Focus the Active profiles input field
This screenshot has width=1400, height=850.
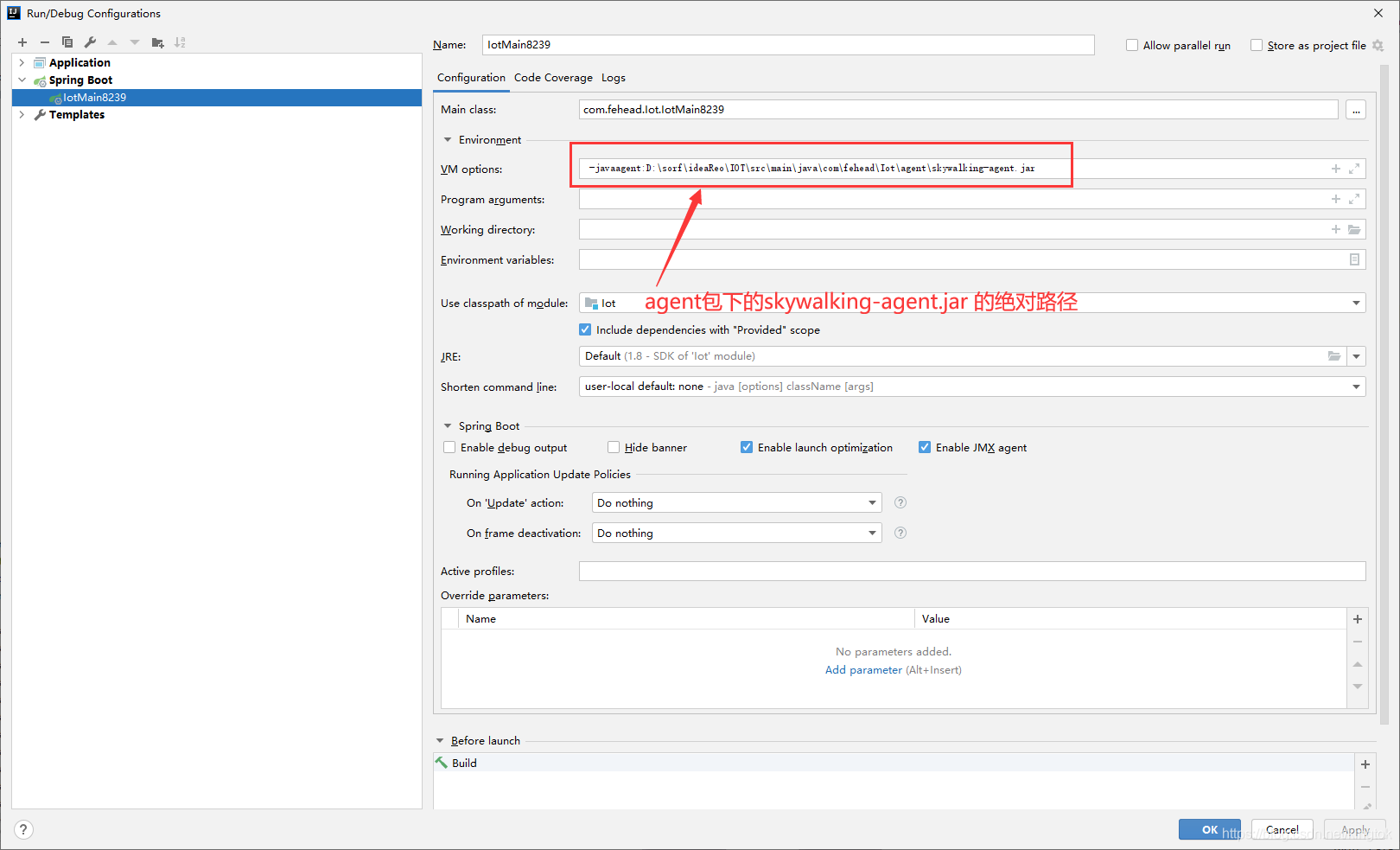tap(972, 571)
